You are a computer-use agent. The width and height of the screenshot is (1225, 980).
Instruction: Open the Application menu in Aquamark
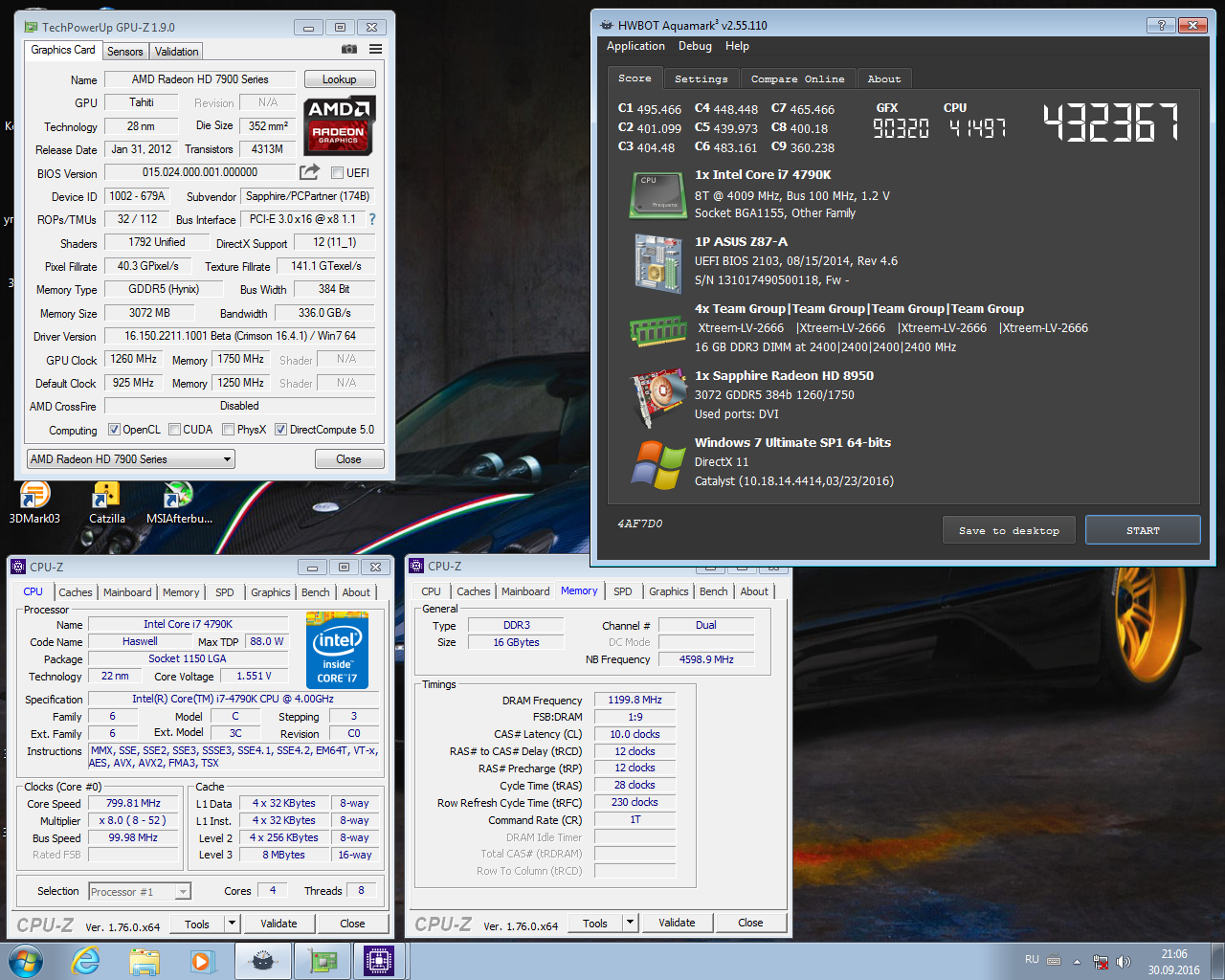635,46
